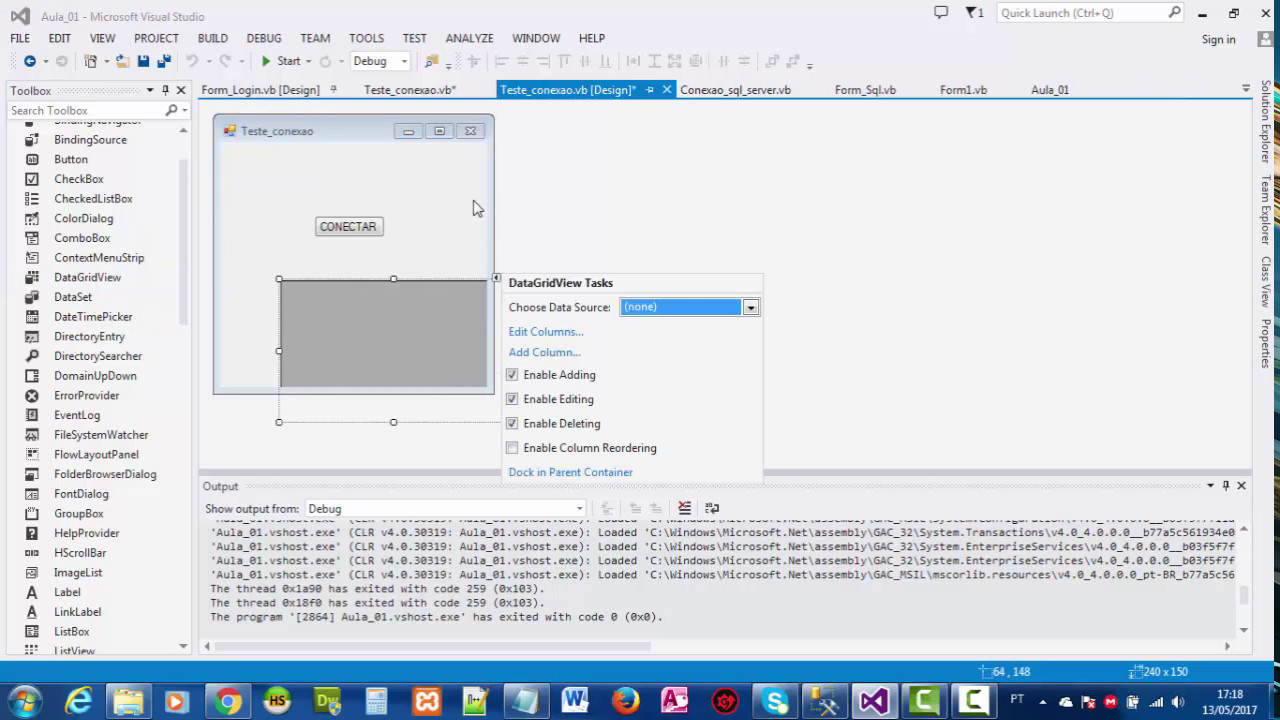Click the Windows Start button
The width and height of the screenshot is (1280, 720).
coord(25,701)
